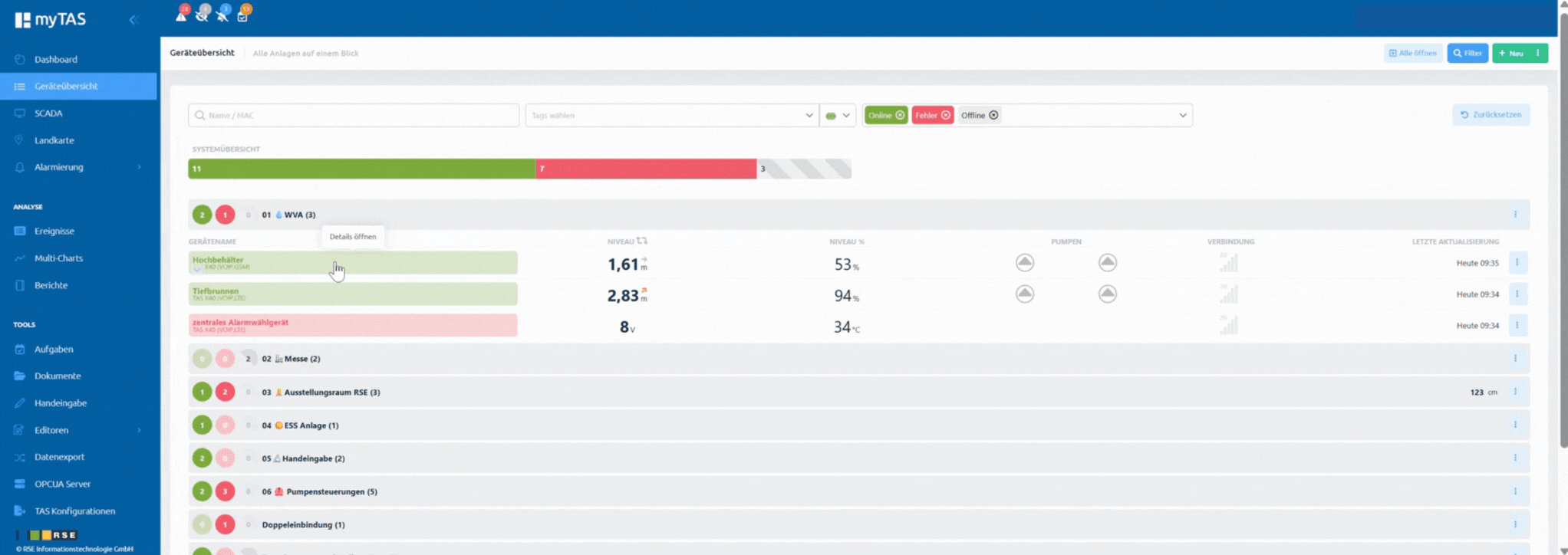The width and height of the screenshot is (1568, 555).
Task: Click the alarm warning triangle icon in header
Action: pos(181,15)
